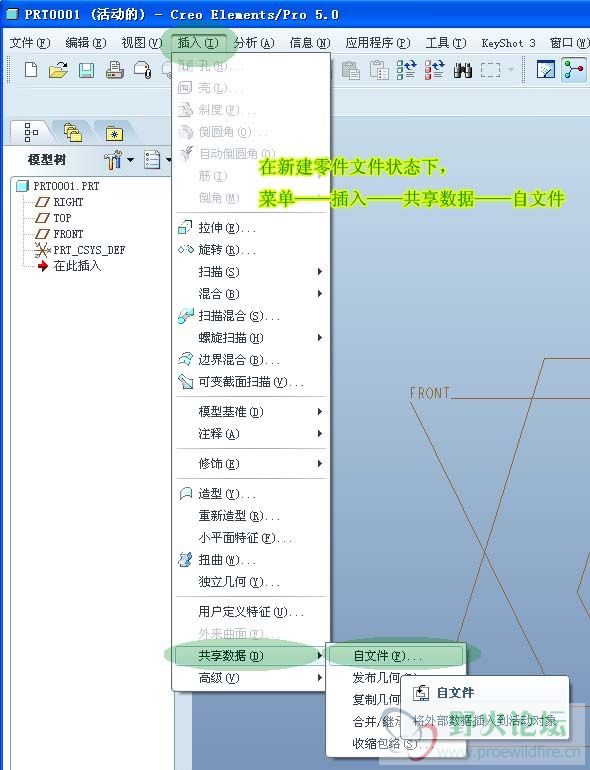Expand the 修饰(E) submenu
Image resolution: width=590 pixels, height=770 pixels.
tap(251, 464)
